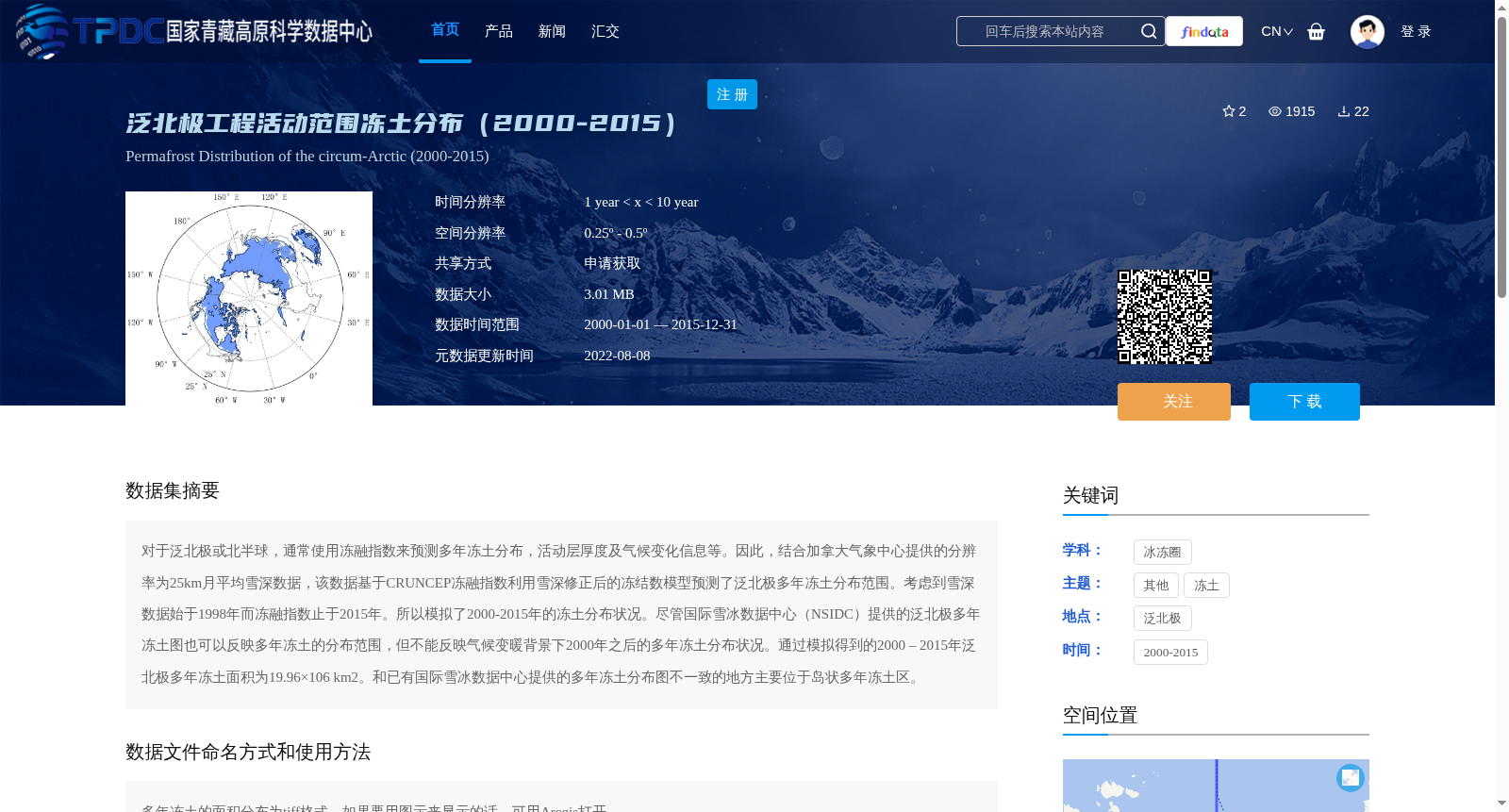Screen dimensions: 1509x812
Task: Click the 3.01 MB data size value
Action: coord(609,294)
